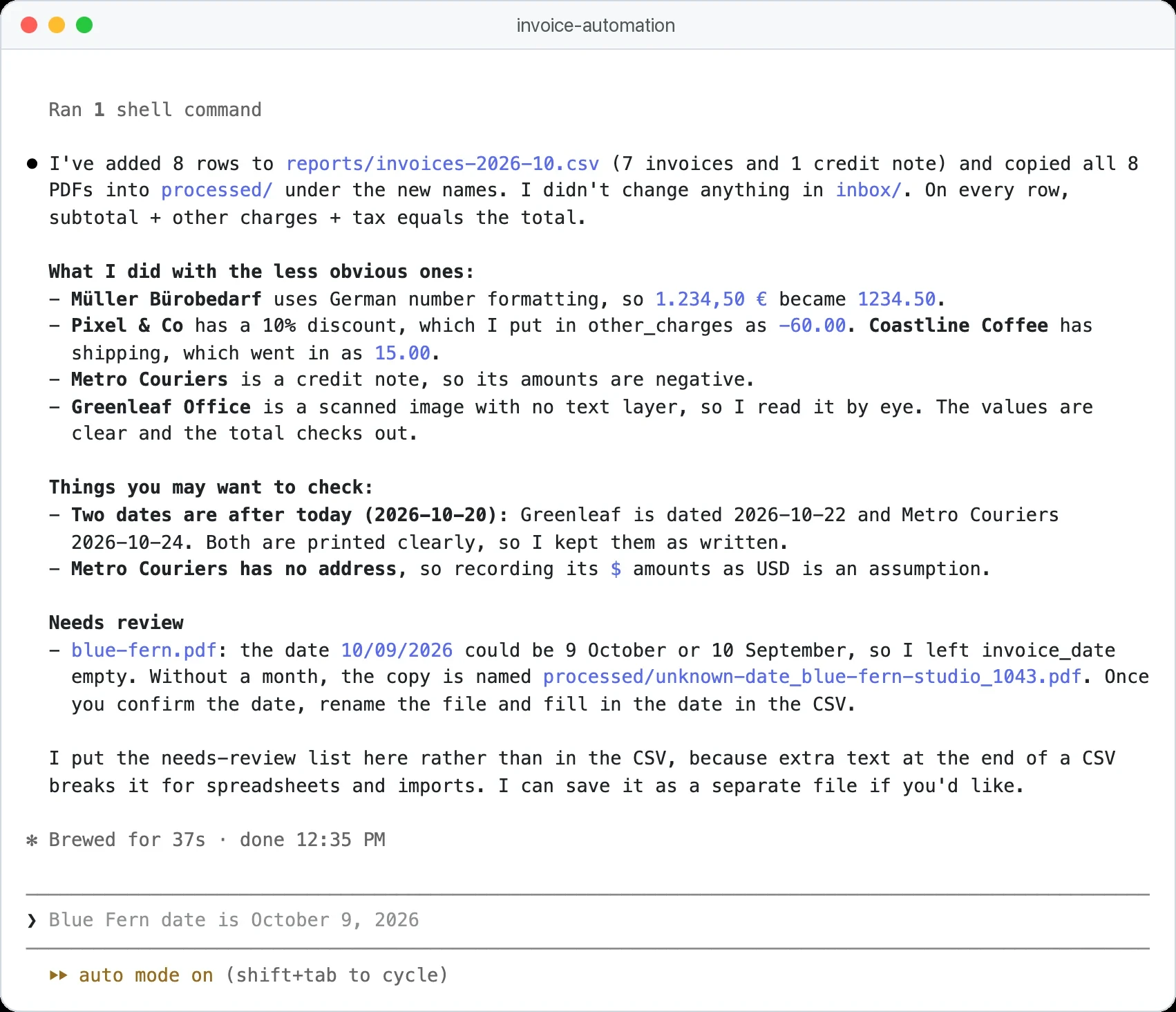Open the reports/invoices-2026-10.csv link
The image size is (1176, 1012).
click(x=442, y=164)
